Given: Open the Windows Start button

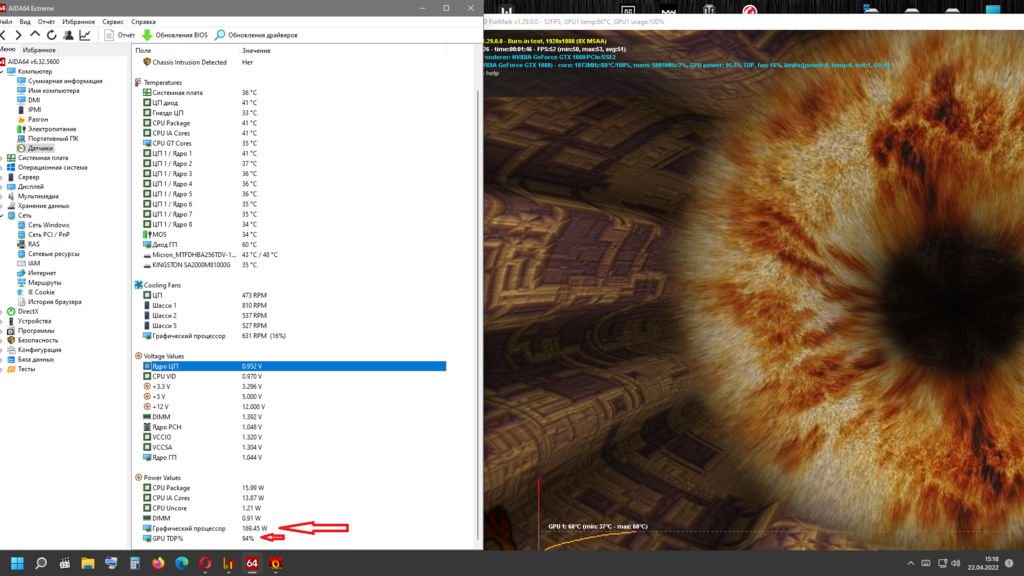Looking at the screenshot, I should click(x=17, y=563).
